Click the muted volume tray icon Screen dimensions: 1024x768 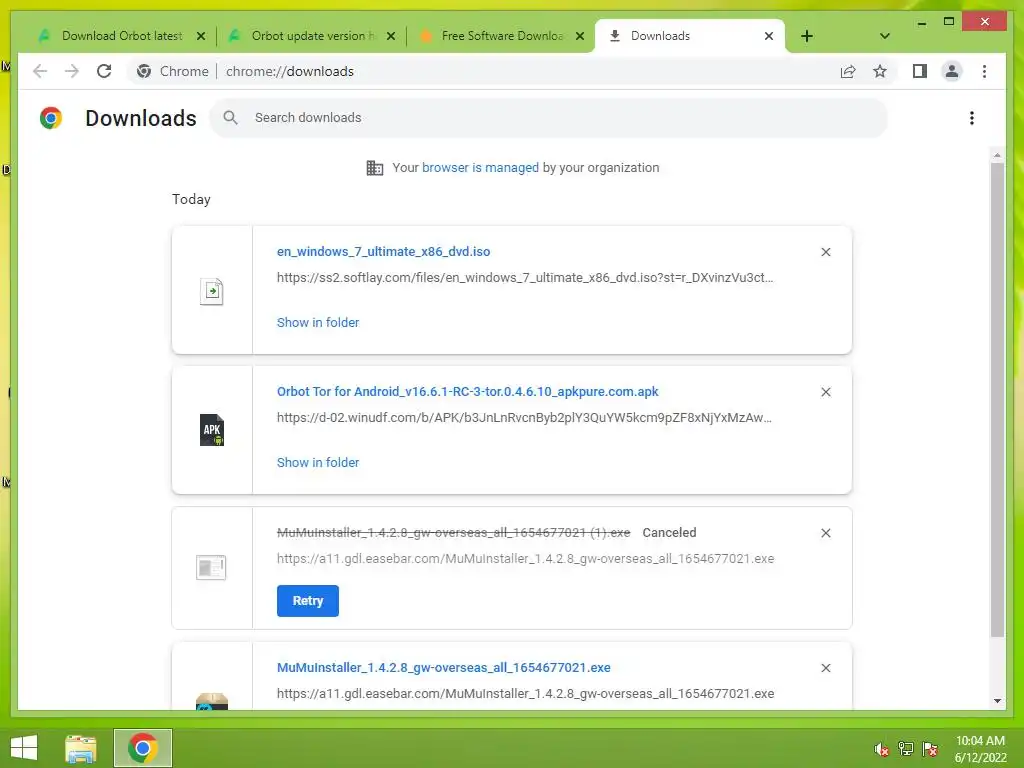[x=881, y=749]
